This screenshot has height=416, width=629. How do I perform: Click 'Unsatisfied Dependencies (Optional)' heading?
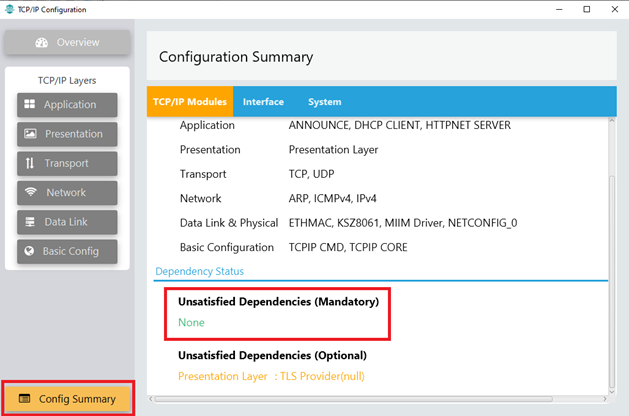(x=272, y=355)
